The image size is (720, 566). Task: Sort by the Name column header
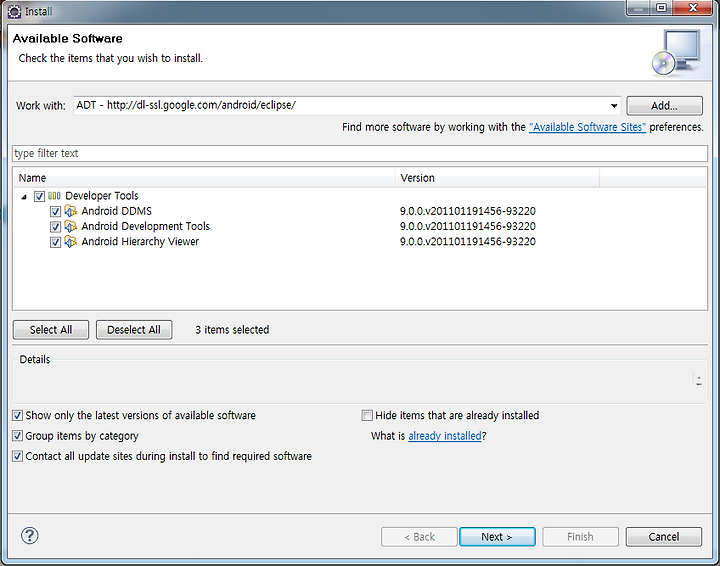[204, 178]
